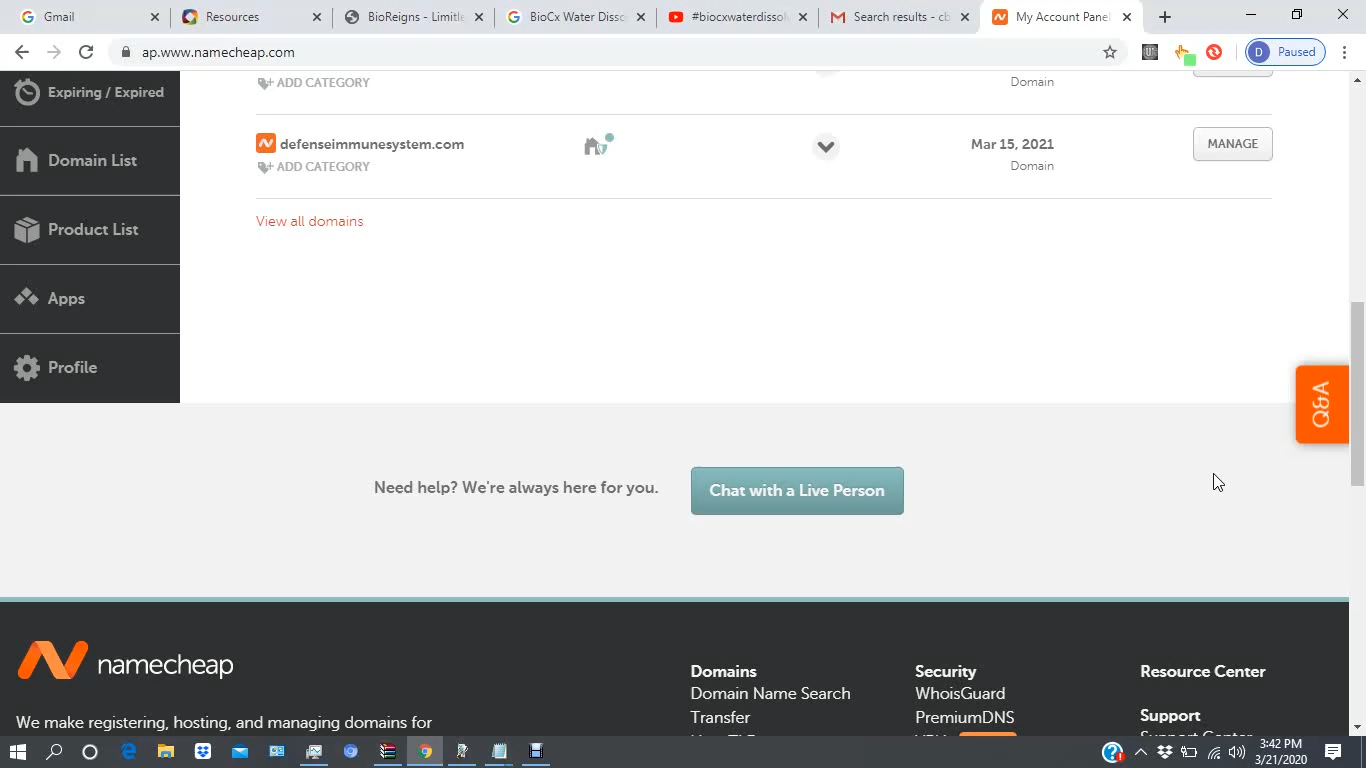The height and width of the screenshot is (768, 1366).
Task: Click the pointing hand extension icon
Action: tap(1184, 53)
